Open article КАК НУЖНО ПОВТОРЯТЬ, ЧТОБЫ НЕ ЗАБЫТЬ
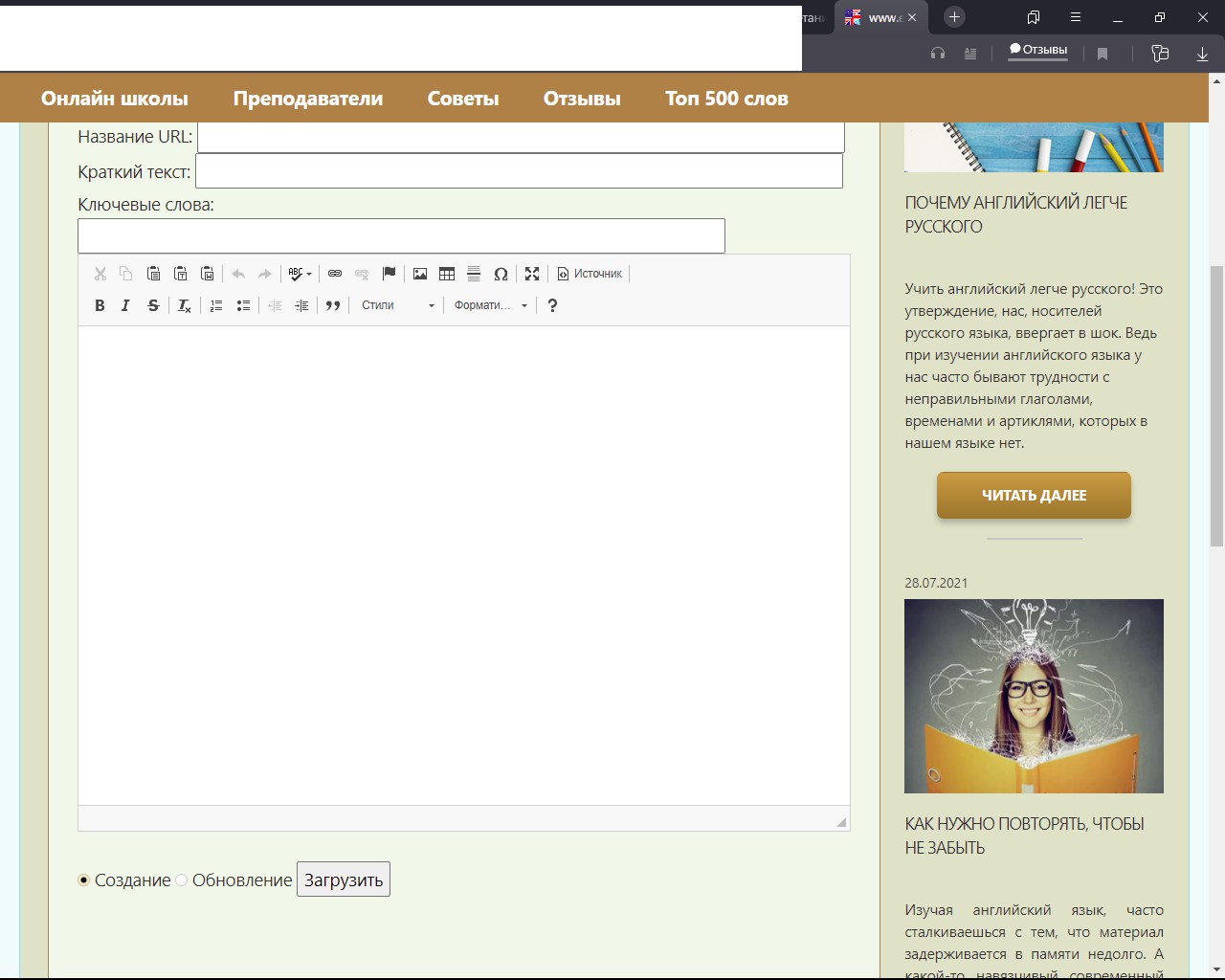The height and width of the screenshot is (980, 1225). (1024, 835)
